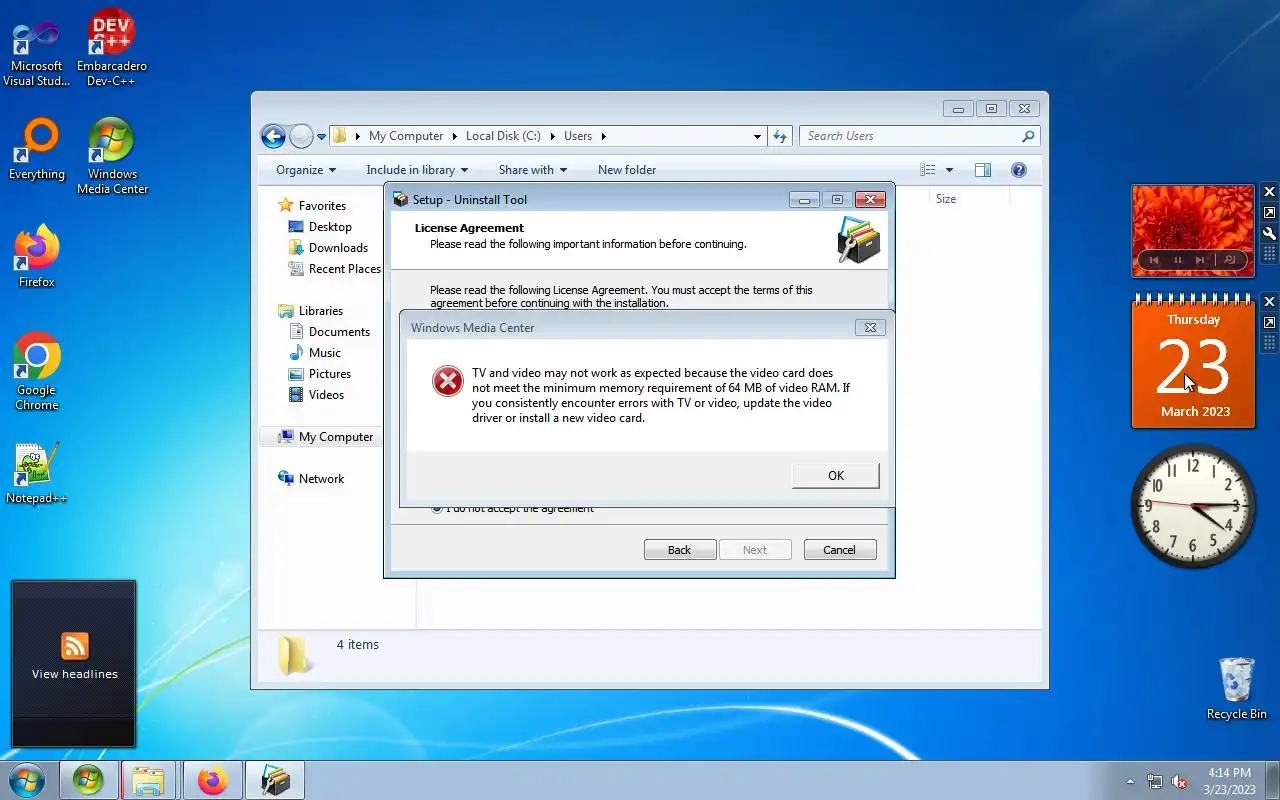Image resolution: width=1280 pixels, height=800 pixels.
Task: Open the Recycle Bin
Action: coord(1237,689)
